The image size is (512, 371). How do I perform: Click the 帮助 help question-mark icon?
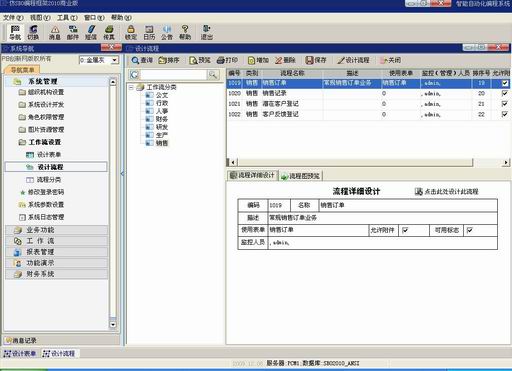click(185, 32)
